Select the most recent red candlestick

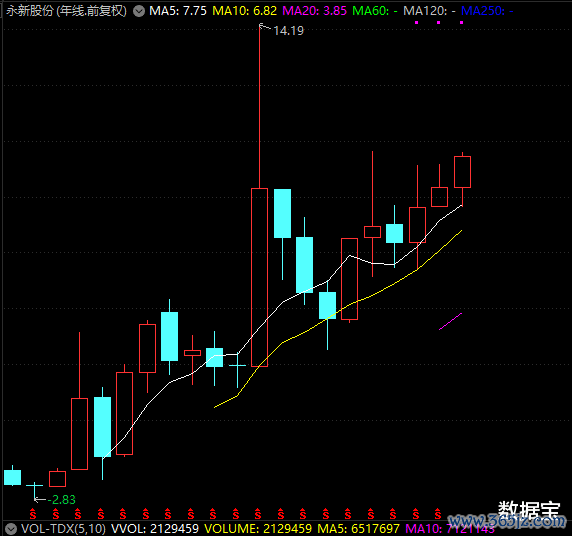click(462, 172)
